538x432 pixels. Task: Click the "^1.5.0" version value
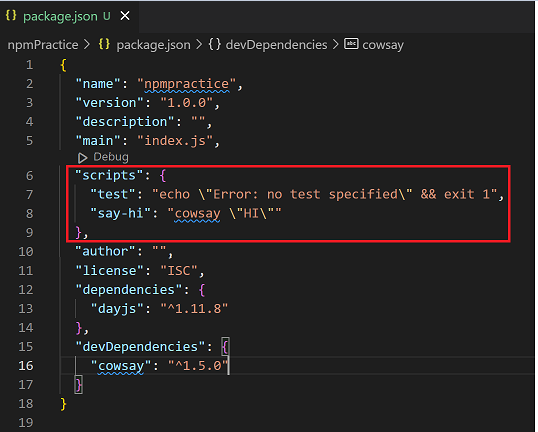[198, 366]
